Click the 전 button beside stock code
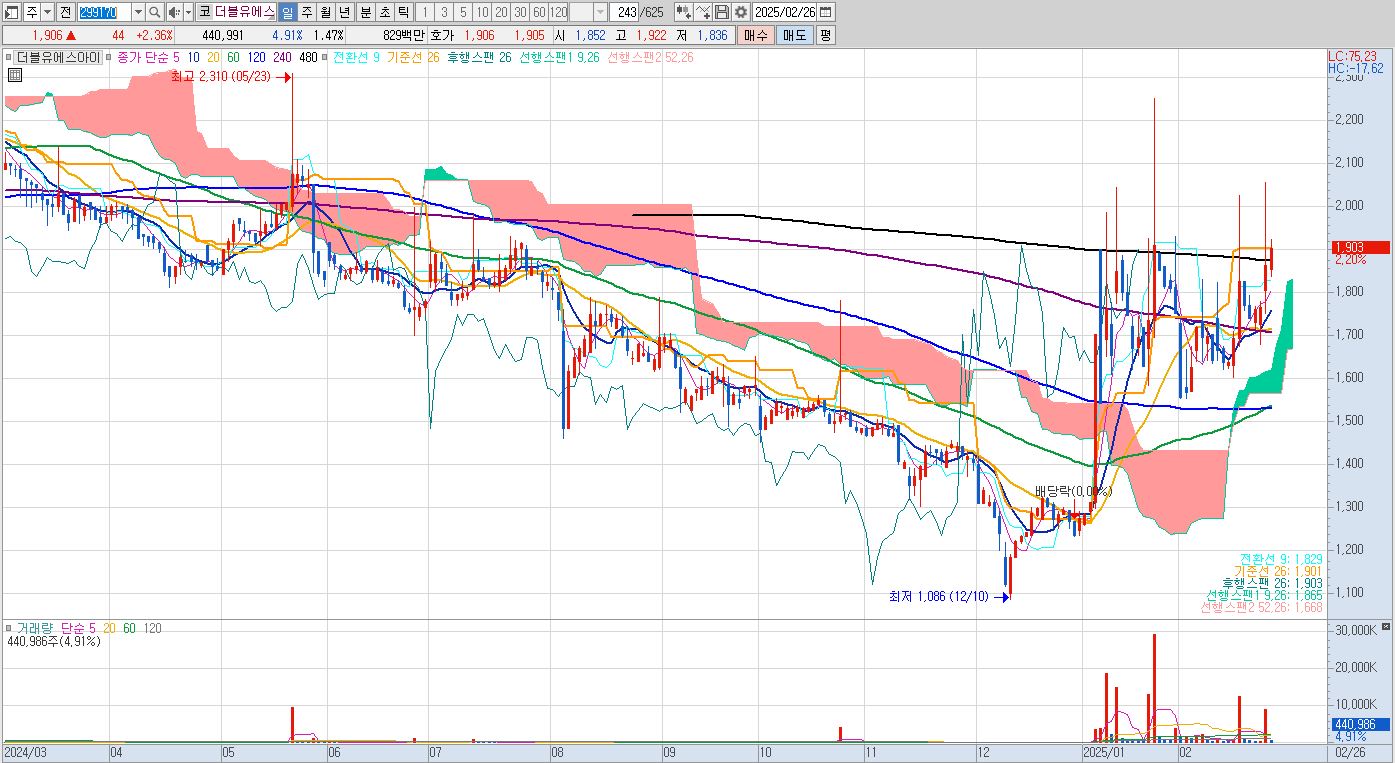Image resolution: width=1395 pixels, height=763 pixels. [x=66, y=12]
